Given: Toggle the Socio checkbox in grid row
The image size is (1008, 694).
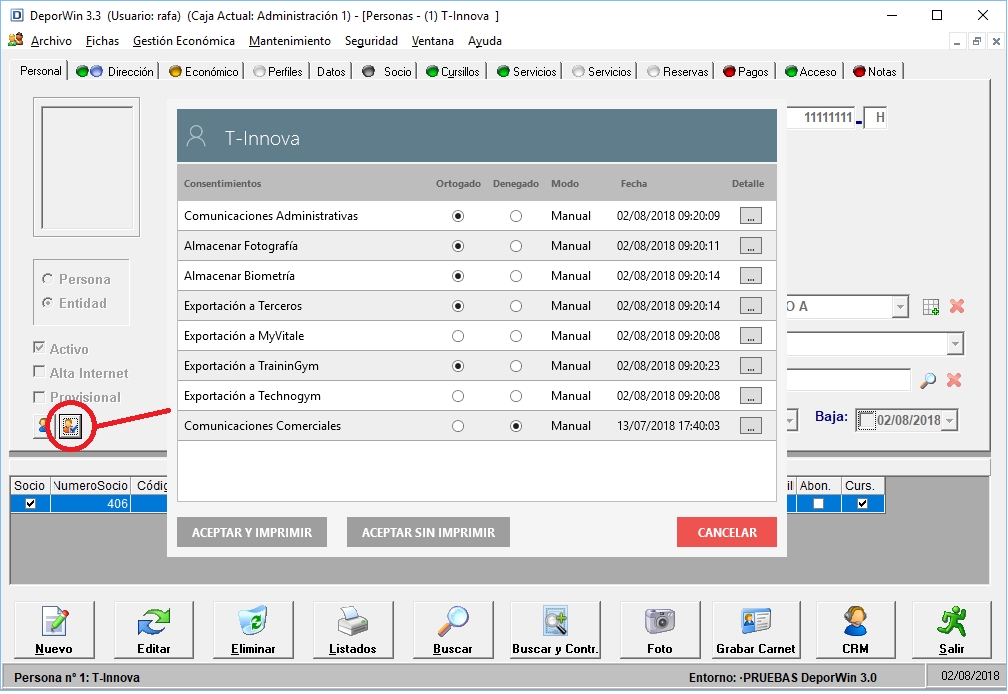Looking at the screenshot, I should [30, 504].
